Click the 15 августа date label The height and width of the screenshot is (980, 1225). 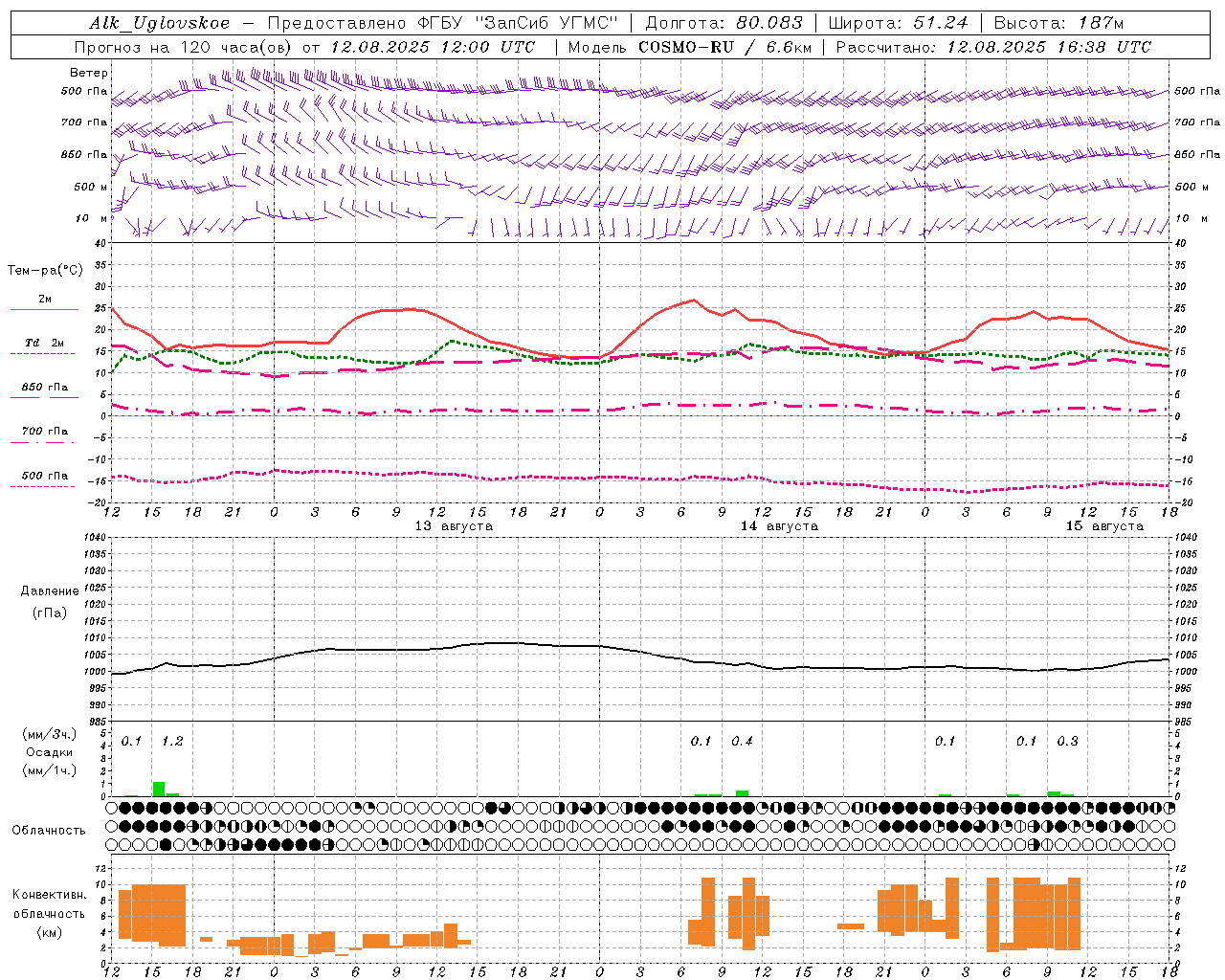[1104, 526]
